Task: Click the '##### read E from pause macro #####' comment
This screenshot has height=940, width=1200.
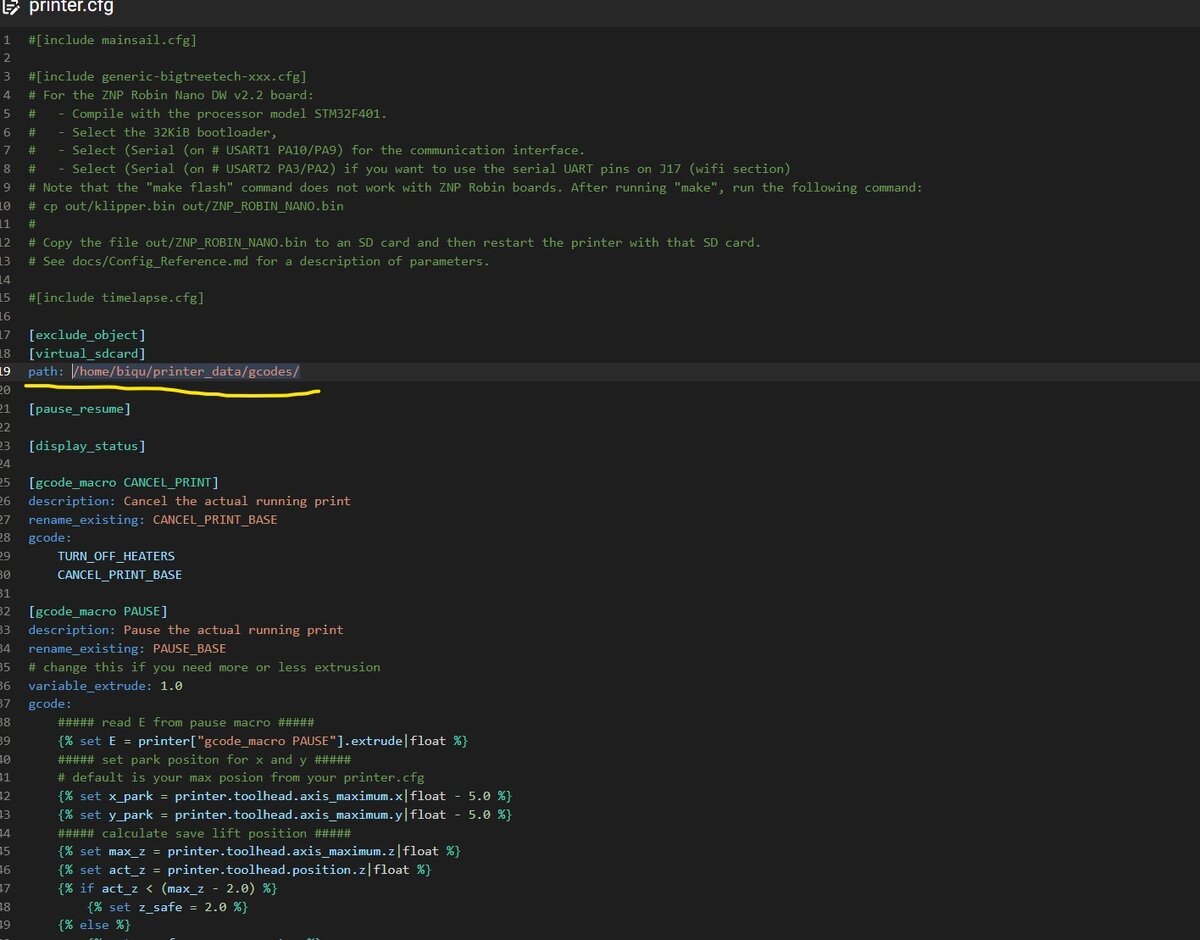Action: pos(186,722)
